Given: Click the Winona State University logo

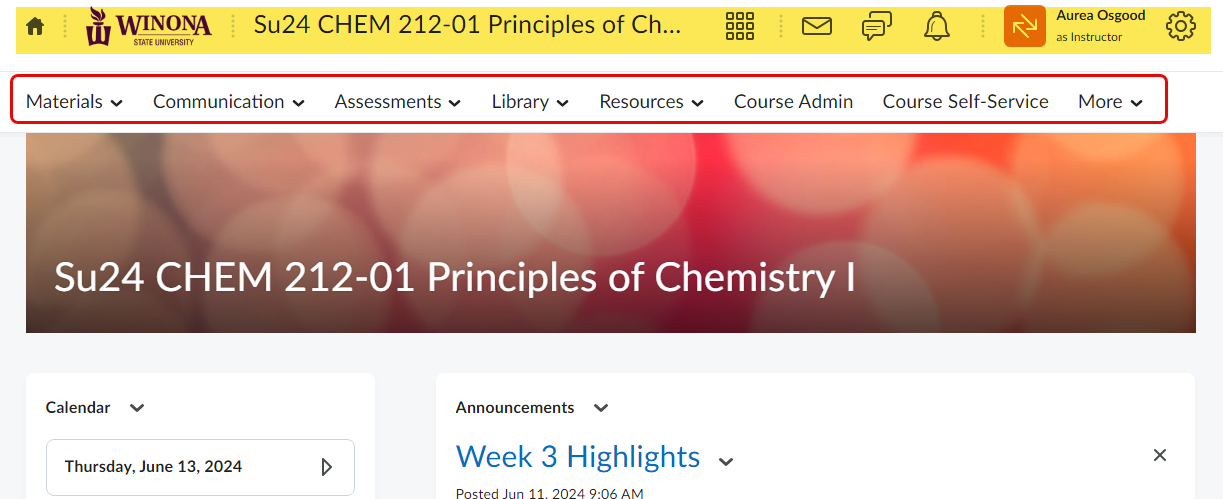Looking at the screenshot, I should coord(149,27).
